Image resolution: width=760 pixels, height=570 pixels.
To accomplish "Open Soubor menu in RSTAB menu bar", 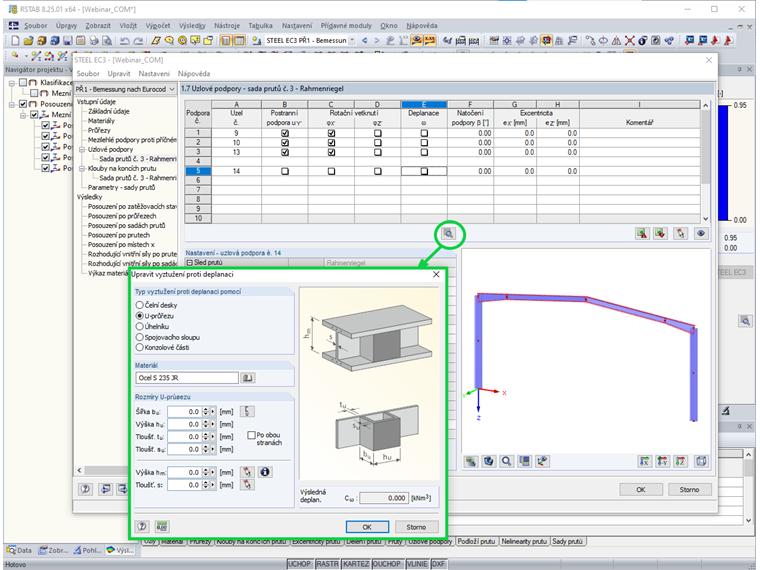I will click(x=35, y=25).
